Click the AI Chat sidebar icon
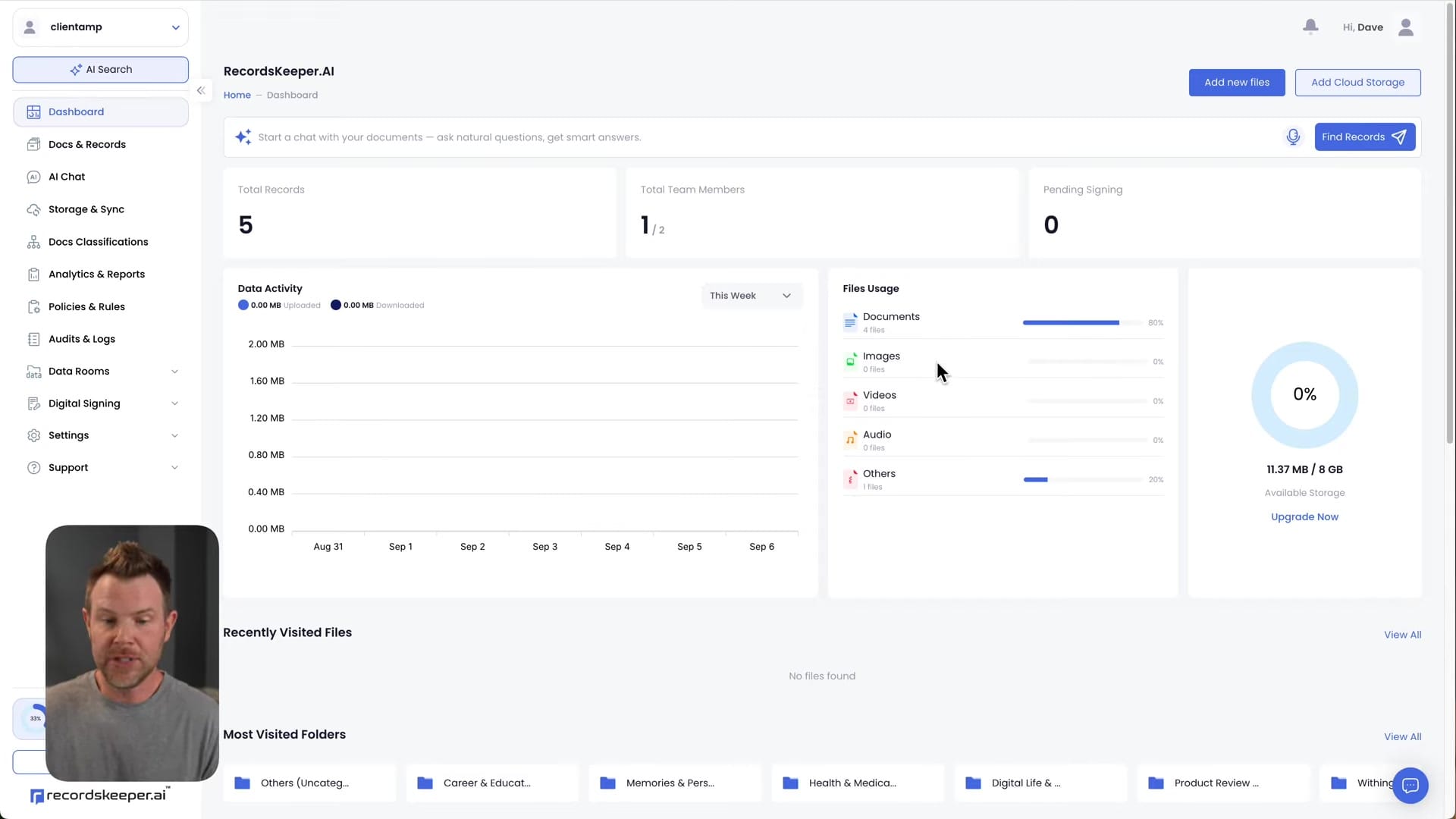This screenshot has width=1456, height=819. [x=33, y=177]
